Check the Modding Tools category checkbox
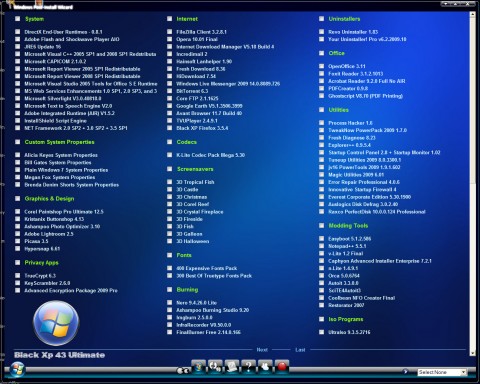 tap(321, 226)
